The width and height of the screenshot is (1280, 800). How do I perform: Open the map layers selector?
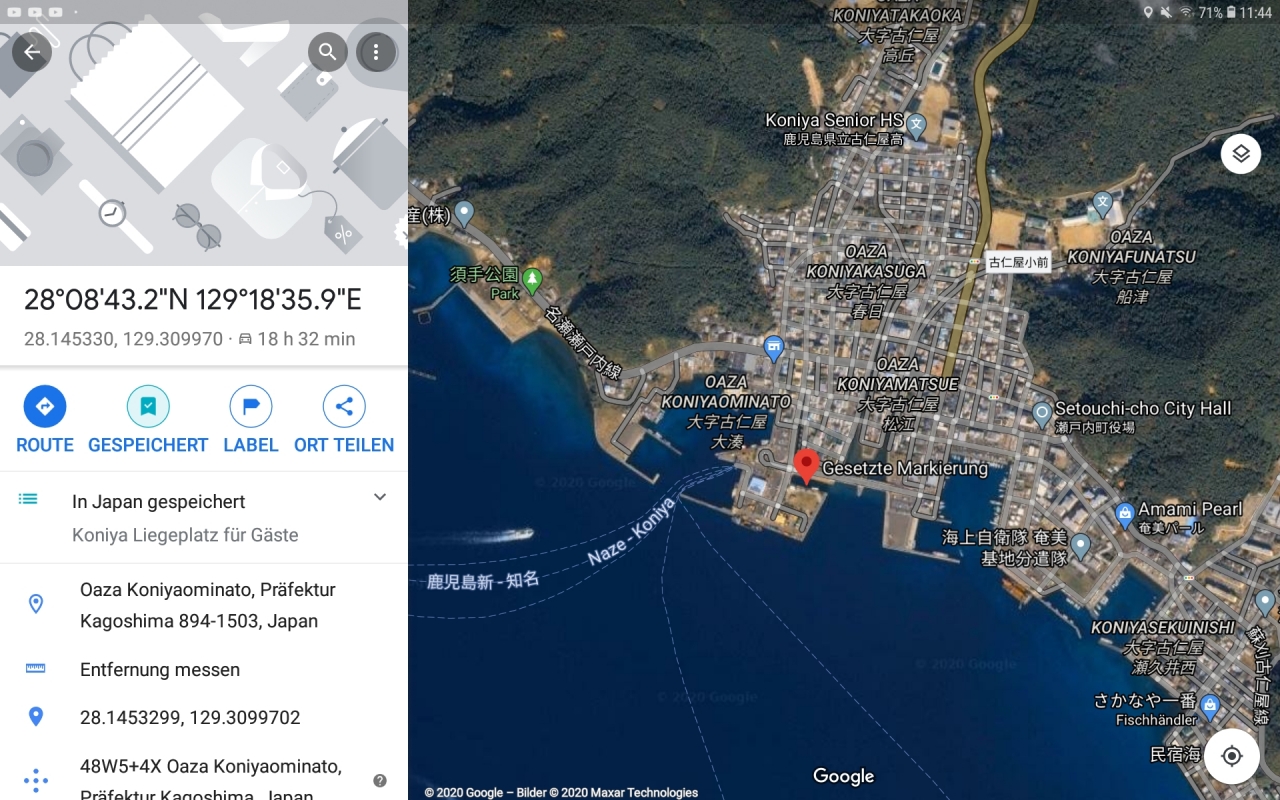click(x=1241, y=154)
